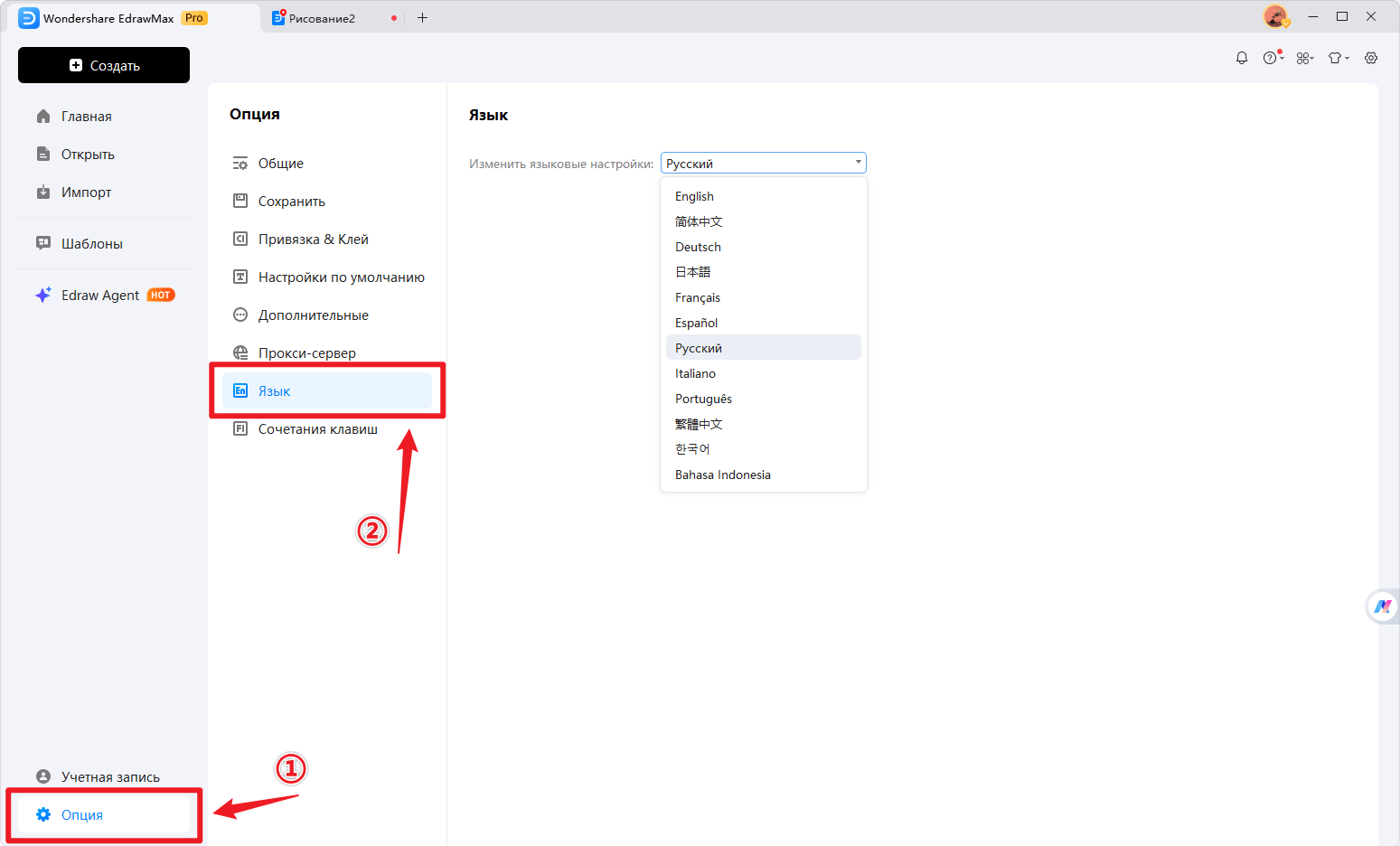Screen dimensions: 1400x846
Task: Click the plus icon to add new tab
Action: 422,18
